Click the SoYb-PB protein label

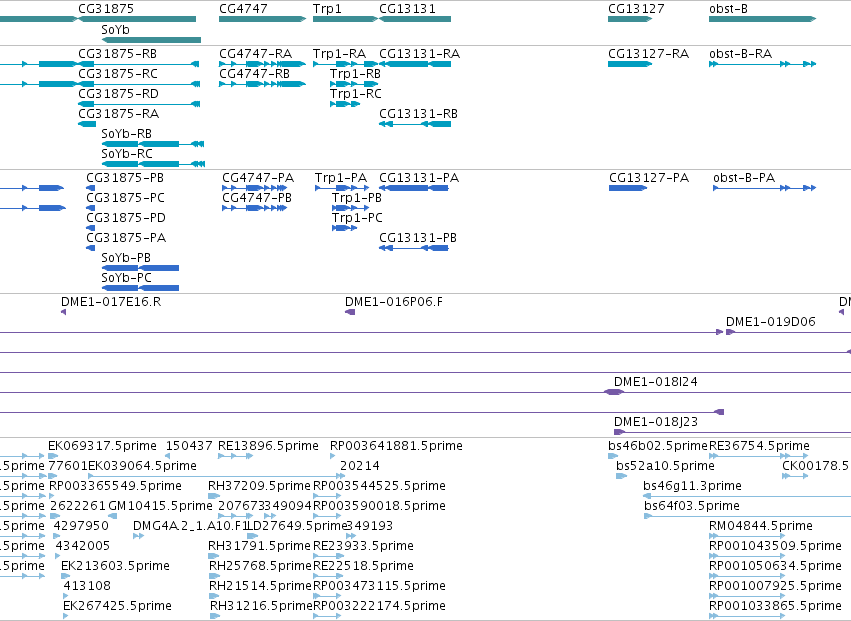coord(126,258)
